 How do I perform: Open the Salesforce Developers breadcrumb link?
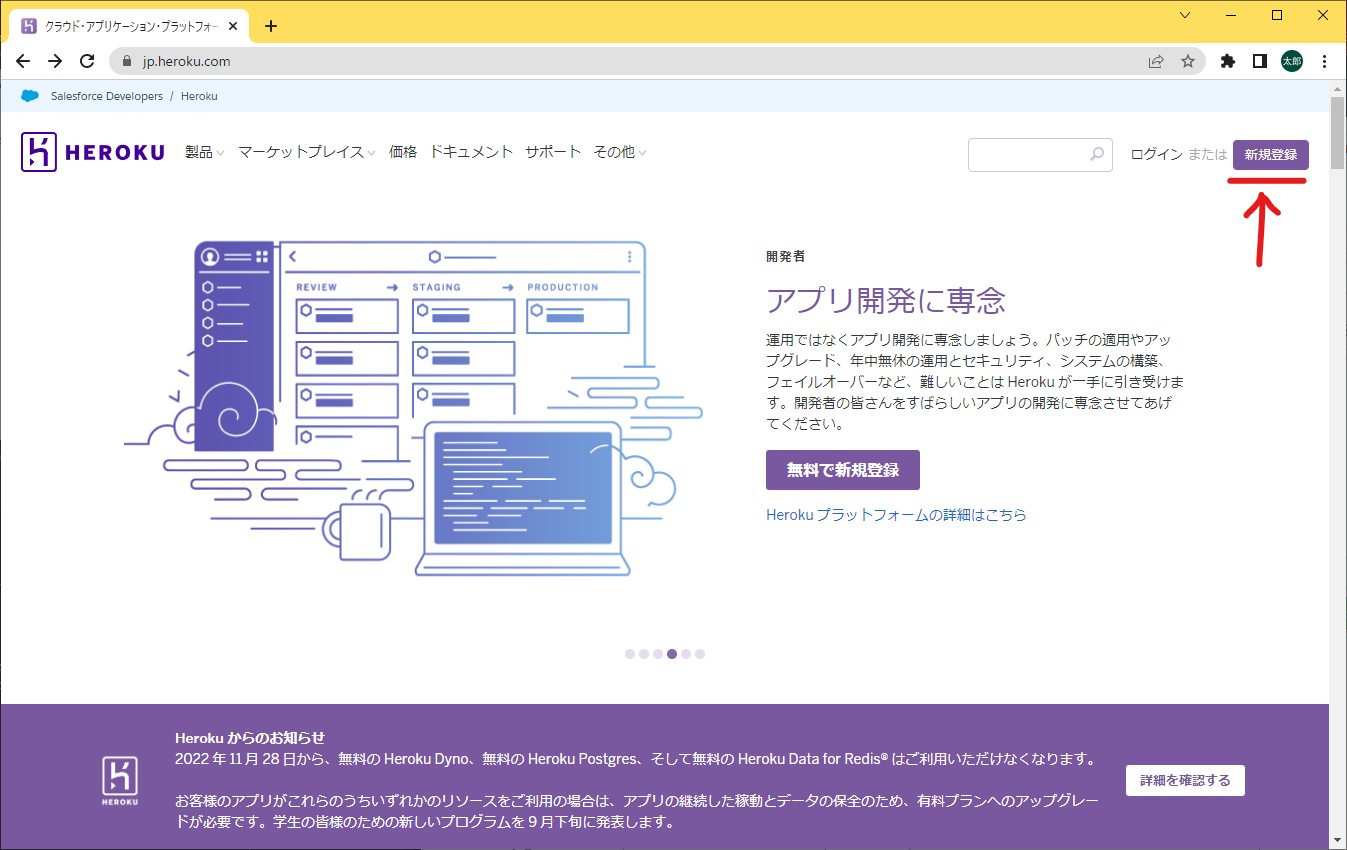point(107,96)
